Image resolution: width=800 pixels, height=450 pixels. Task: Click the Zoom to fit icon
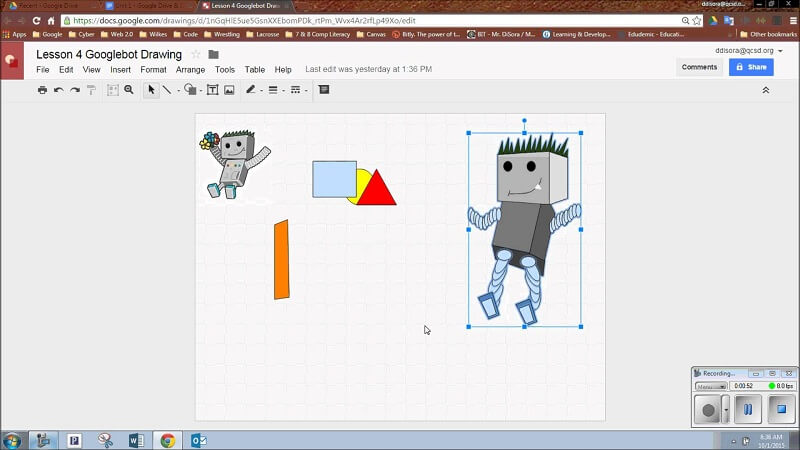click(113, 90)
